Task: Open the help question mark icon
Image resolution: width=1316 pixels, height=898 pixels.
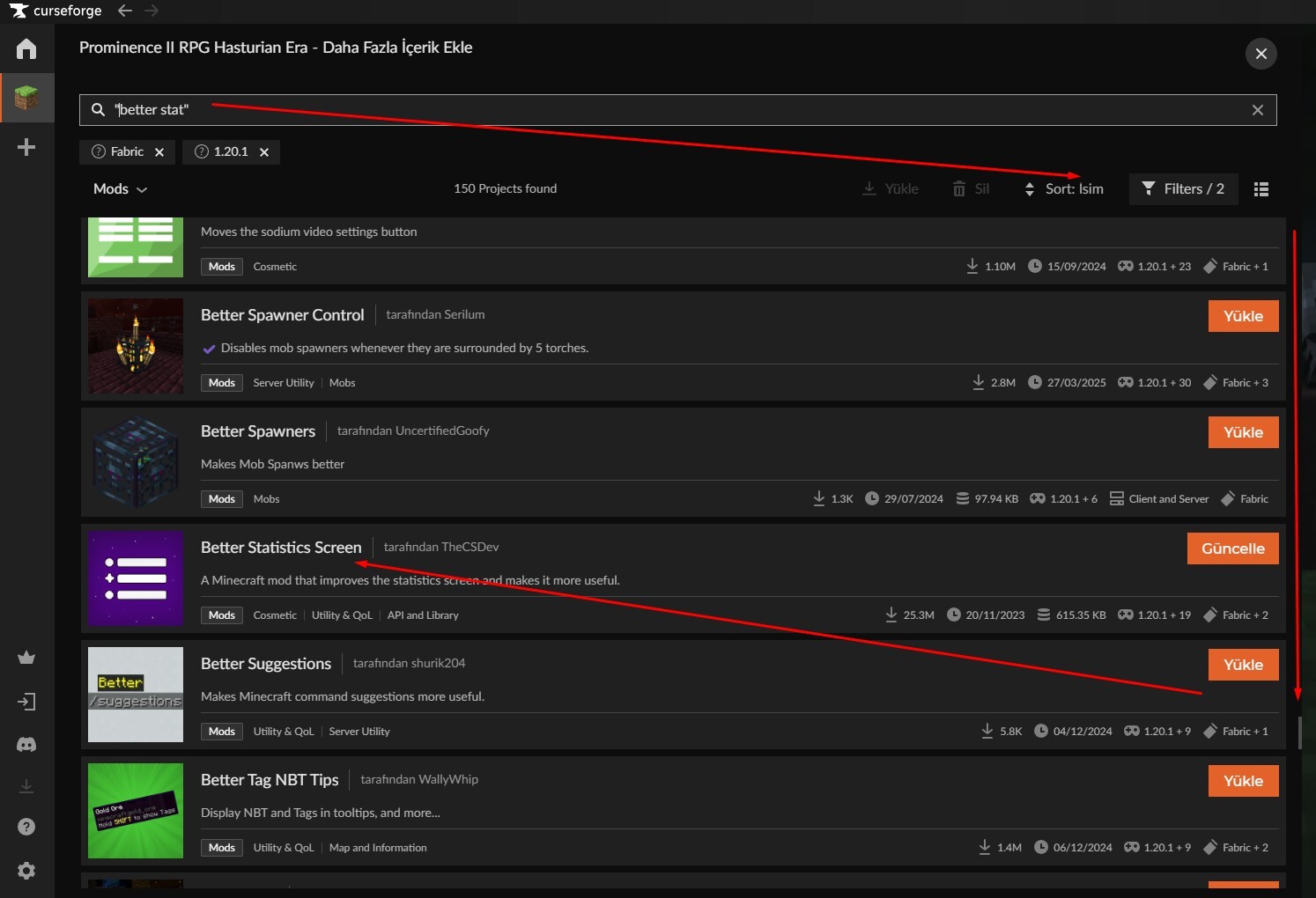Action: click(26, 827)
